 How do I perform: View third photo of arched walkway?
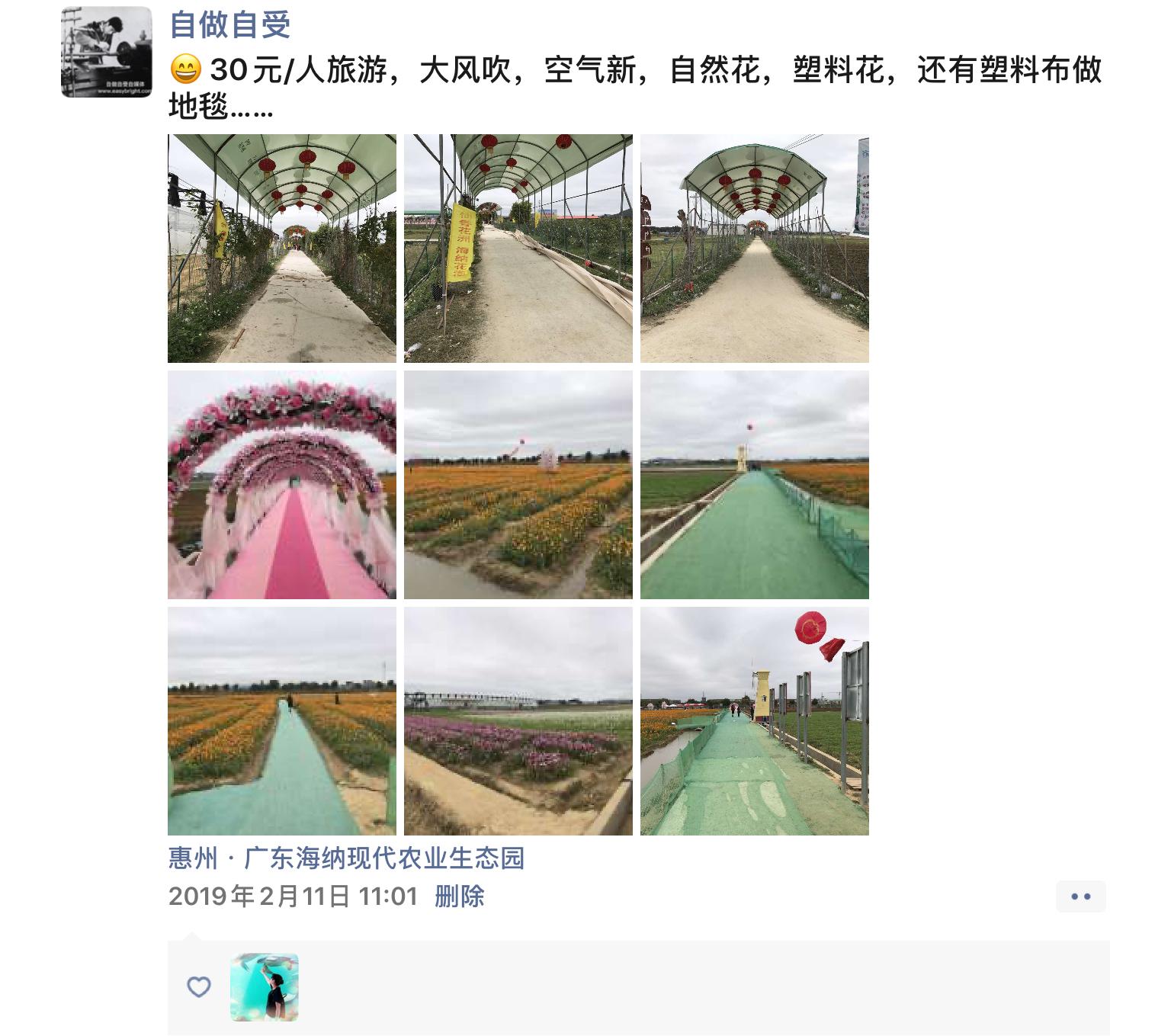755,249
